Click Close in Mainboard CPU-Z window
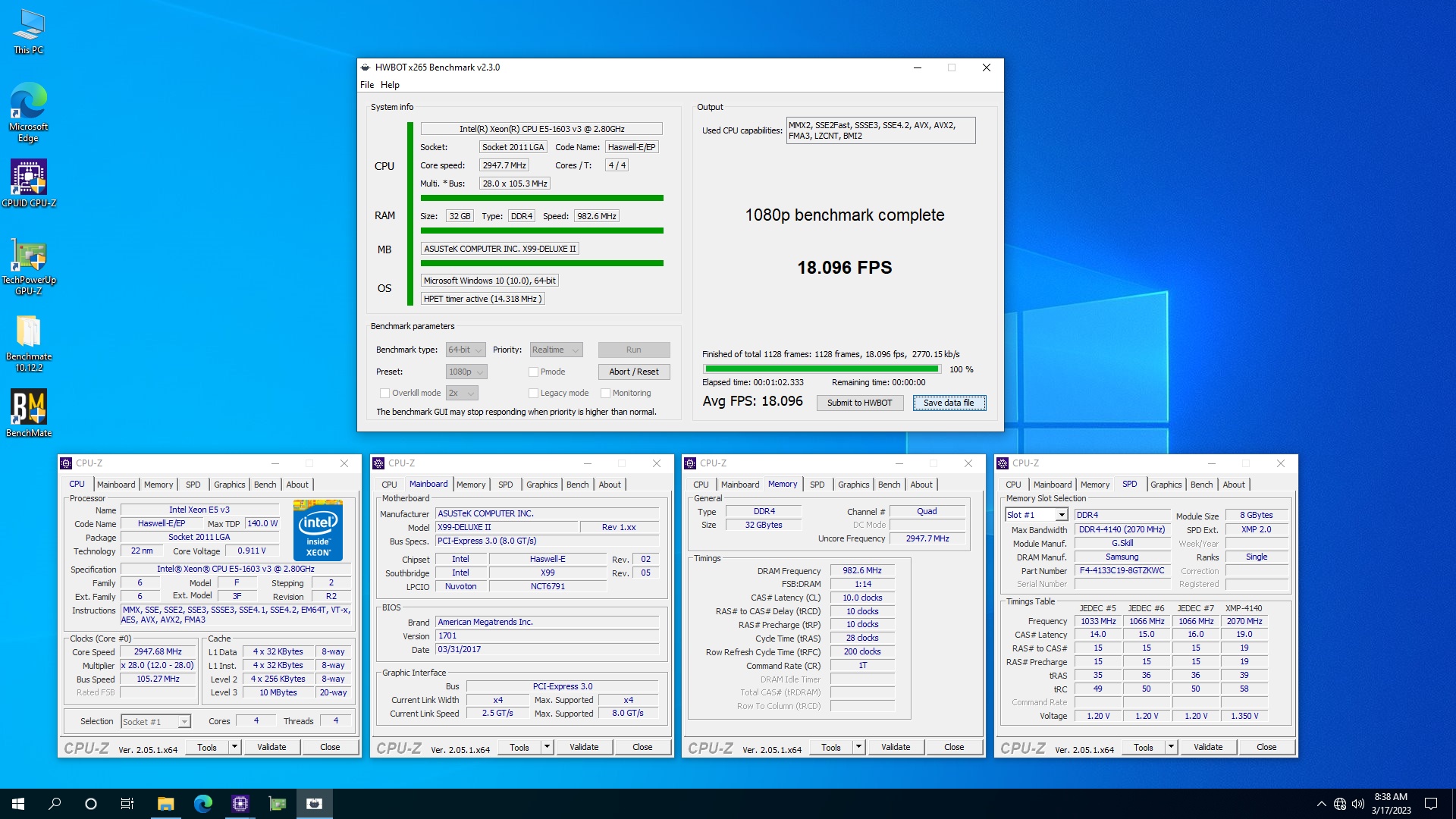Viewport: 1456px width, 819px height. pyautogui.click(x=642, y=748)
